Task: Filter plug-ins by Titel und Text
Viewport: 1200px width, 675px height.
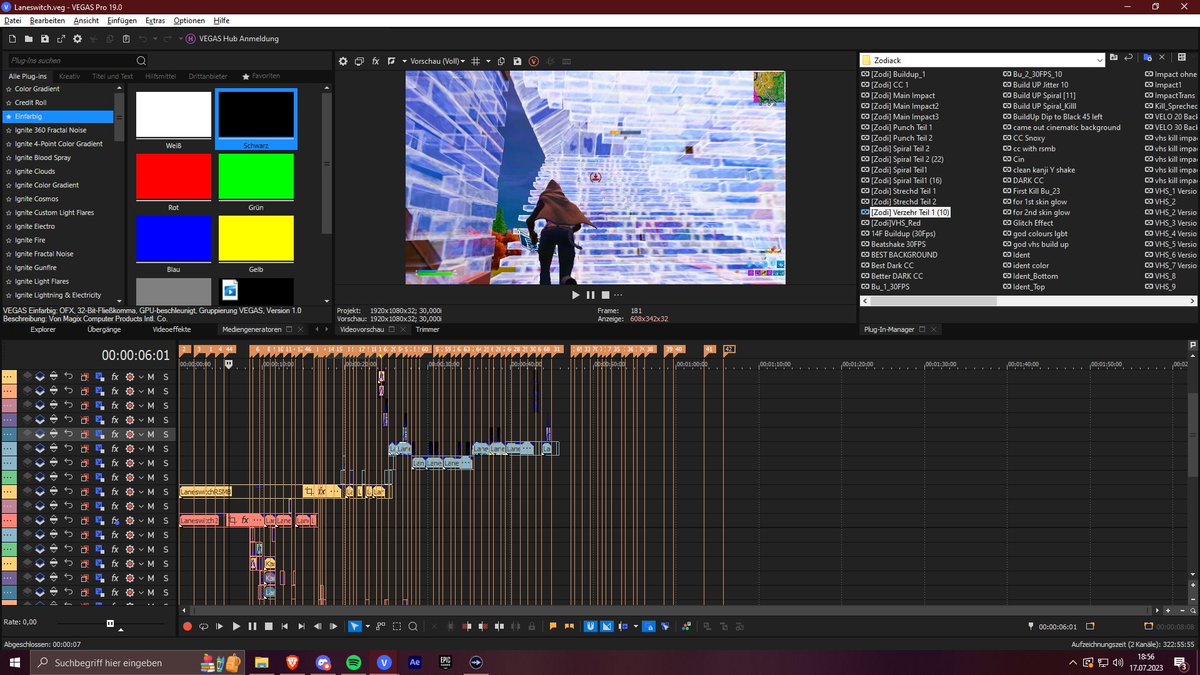Action: click(112, 76)
